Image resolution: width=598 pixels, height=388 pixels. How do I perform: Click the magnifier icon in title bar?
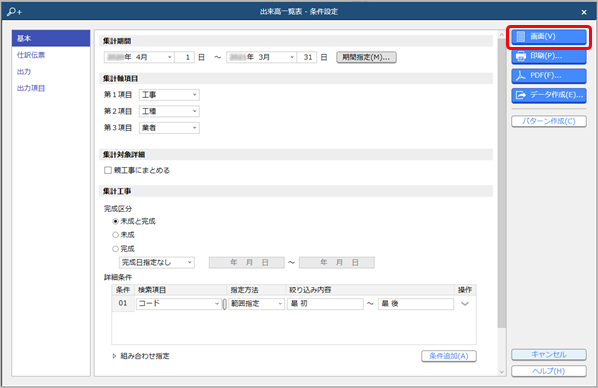click(x=14, y=11)
